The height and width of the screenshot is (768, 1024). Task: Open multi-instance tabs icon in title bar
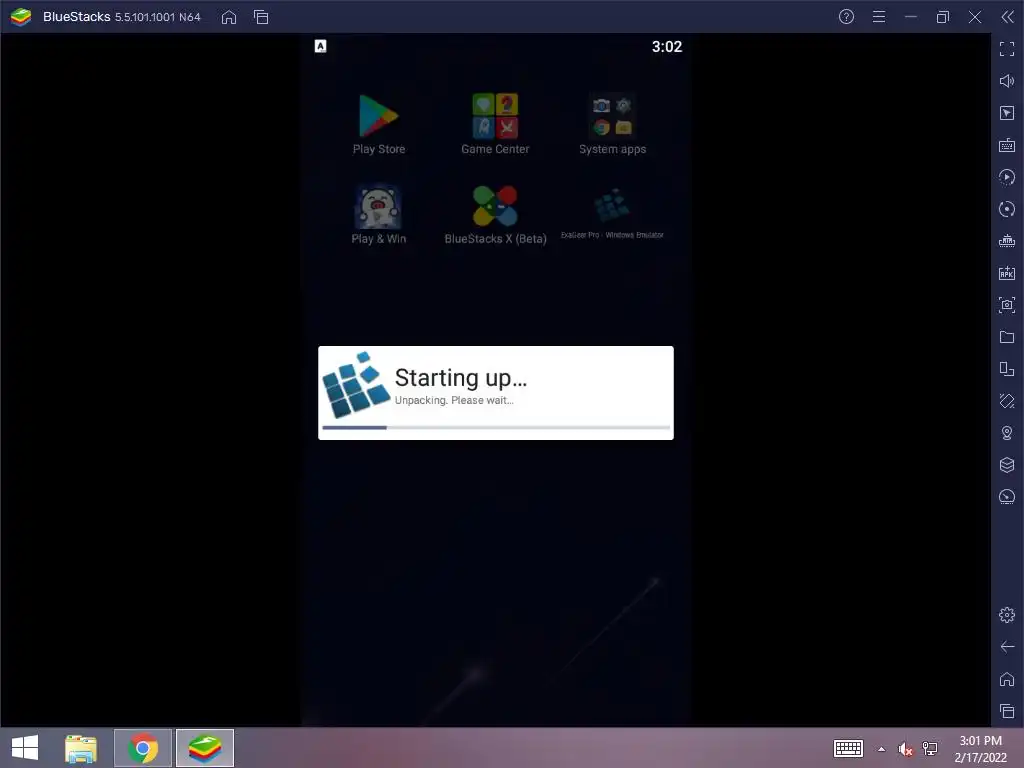click(261, 17)
